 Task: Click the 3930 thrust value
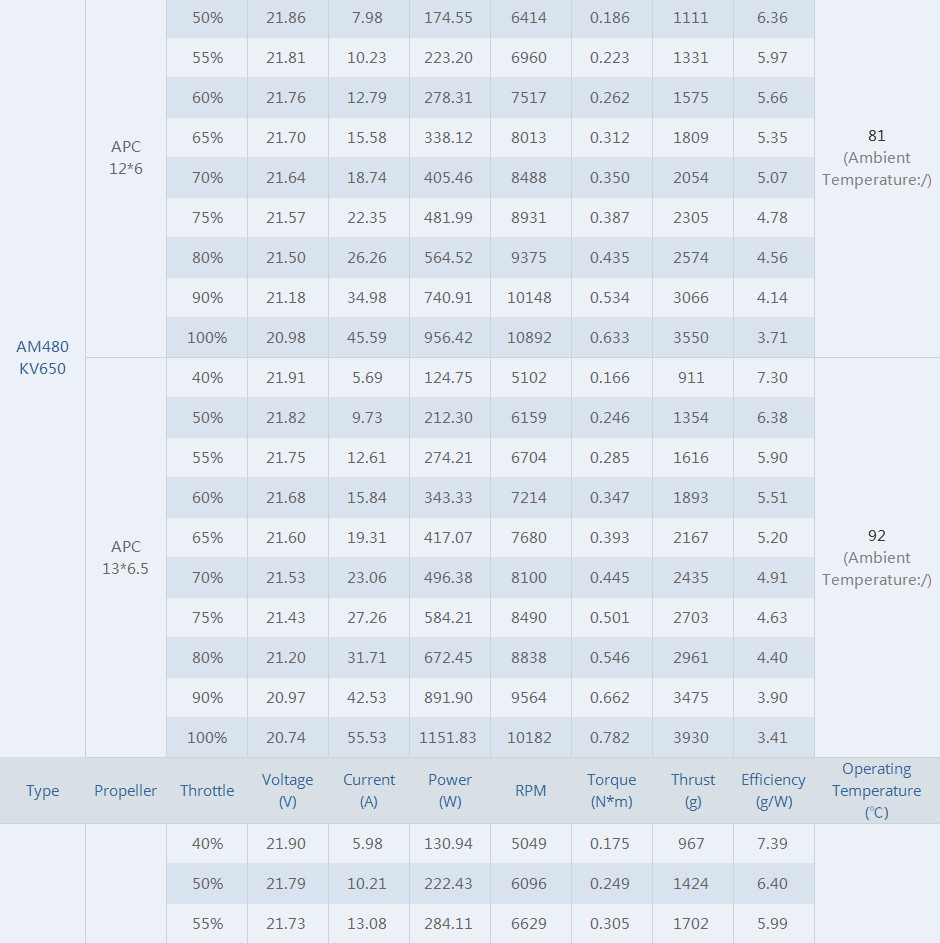point(691,738)
